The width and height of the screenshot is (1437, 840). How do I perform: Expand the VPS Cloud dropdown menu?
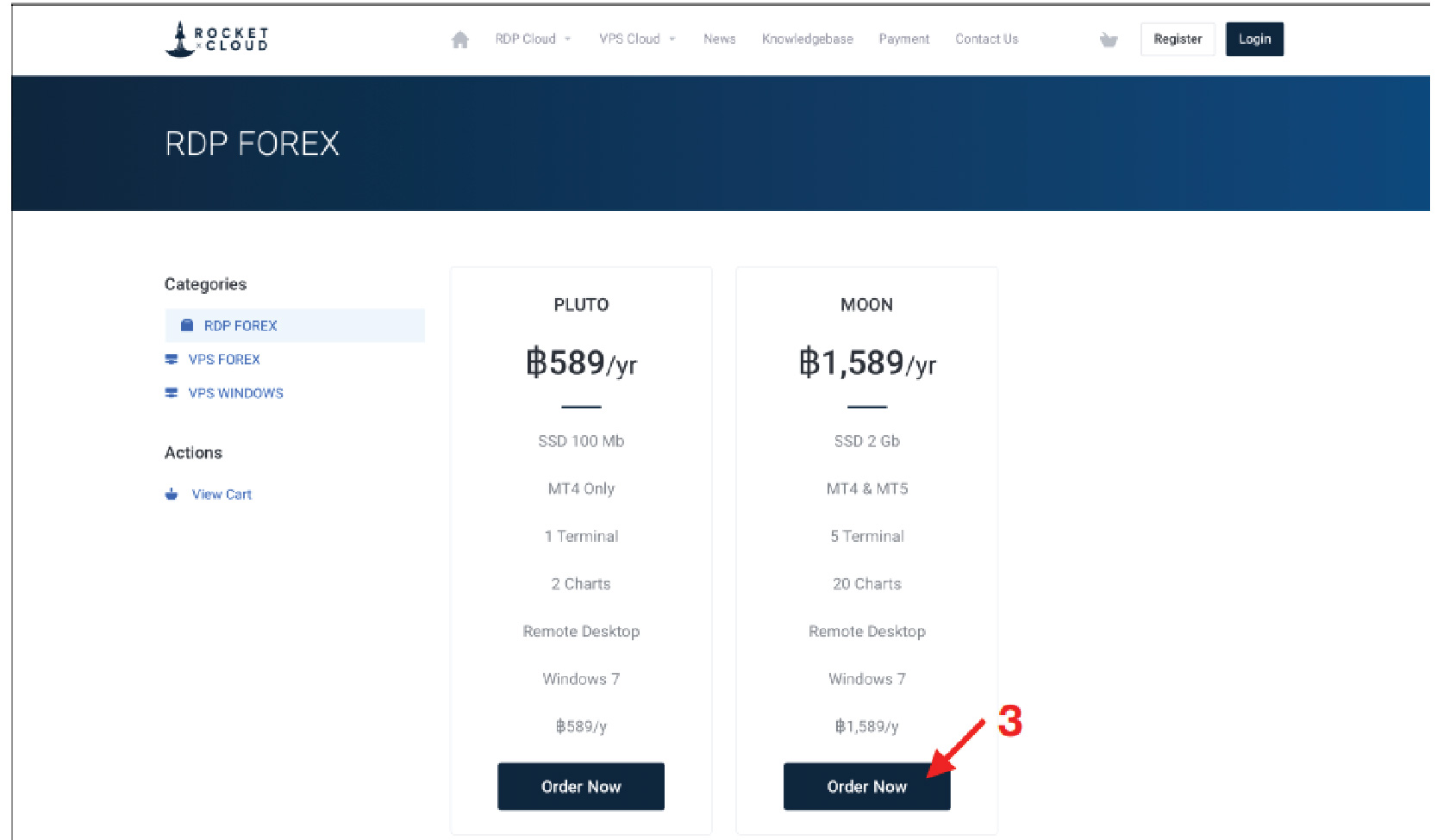pyautogui.click(x=637, y=40)
